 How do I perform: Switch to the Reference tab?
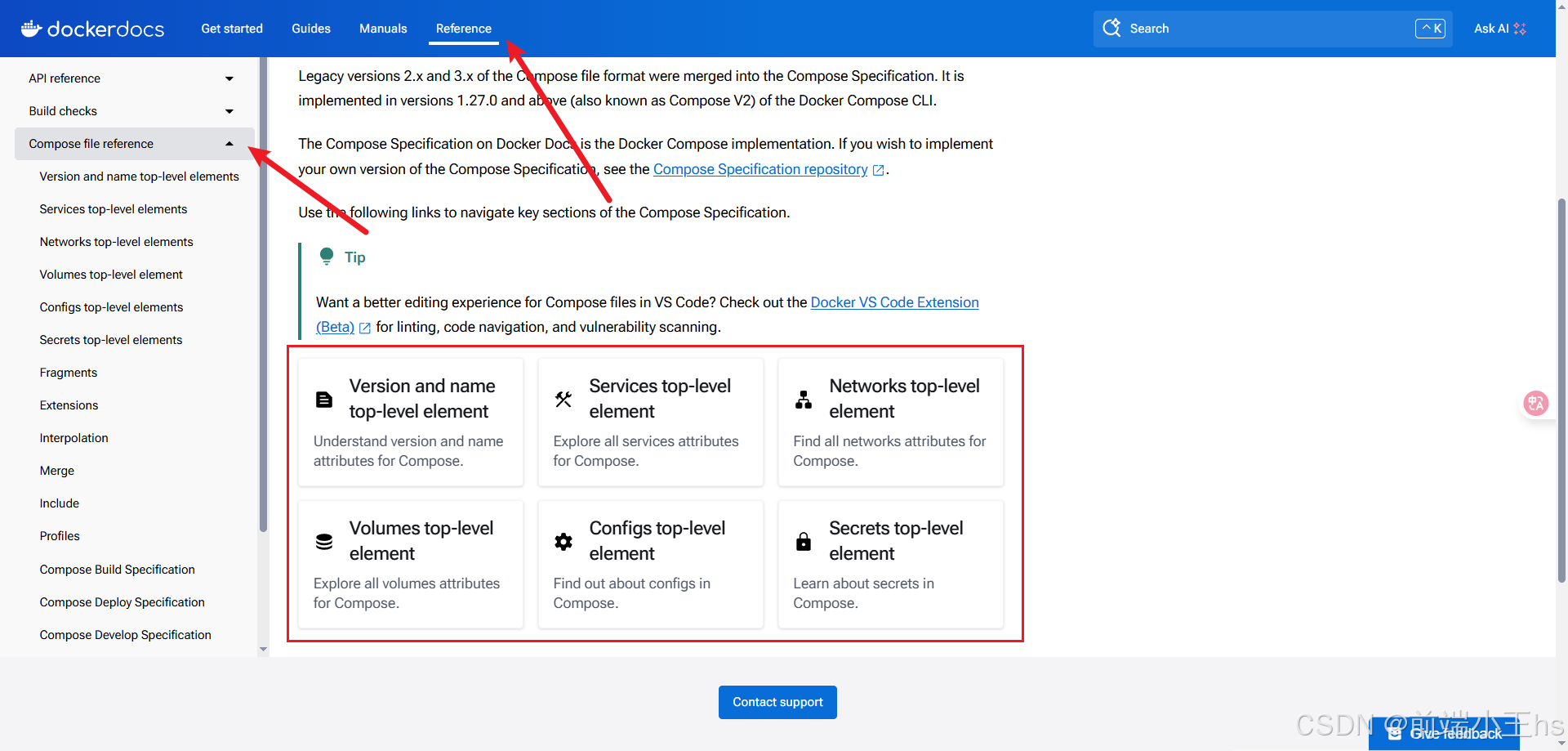click(x=463, y=28)
